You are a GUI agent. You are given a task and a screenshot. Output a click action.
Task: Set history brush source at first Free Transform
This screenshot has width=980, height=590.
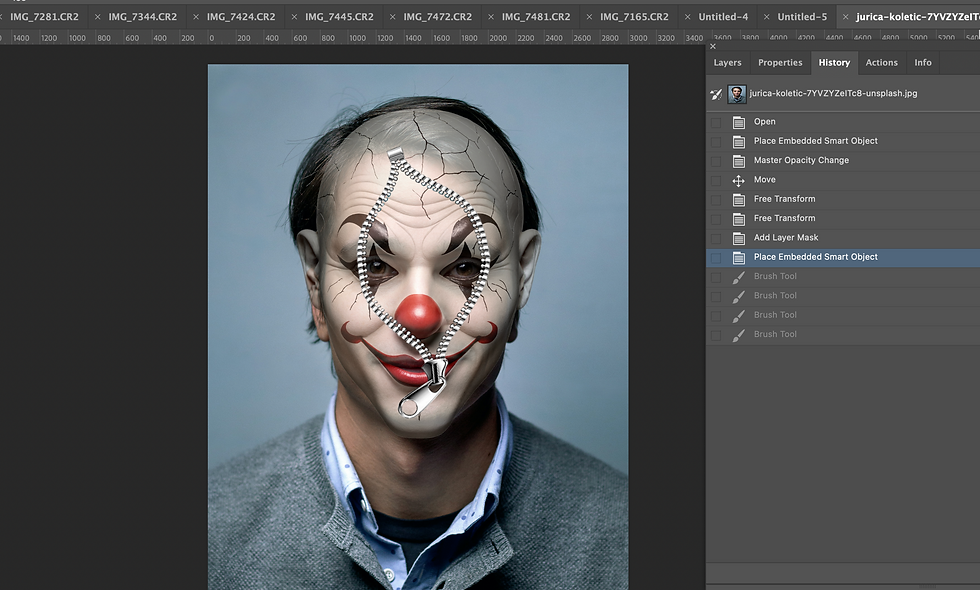coord(716,200)
